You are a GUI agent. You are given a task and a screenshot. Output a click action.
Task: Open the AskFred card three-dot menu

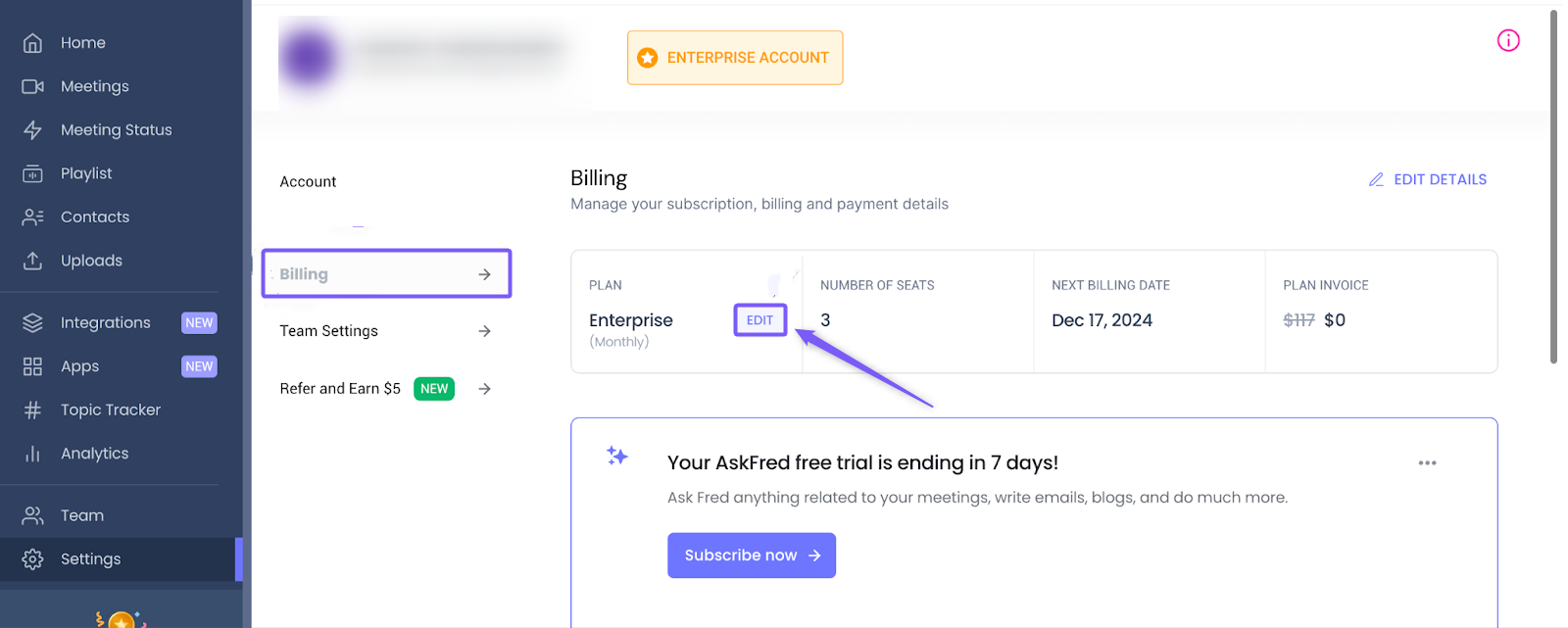[x=1427, y=462]
